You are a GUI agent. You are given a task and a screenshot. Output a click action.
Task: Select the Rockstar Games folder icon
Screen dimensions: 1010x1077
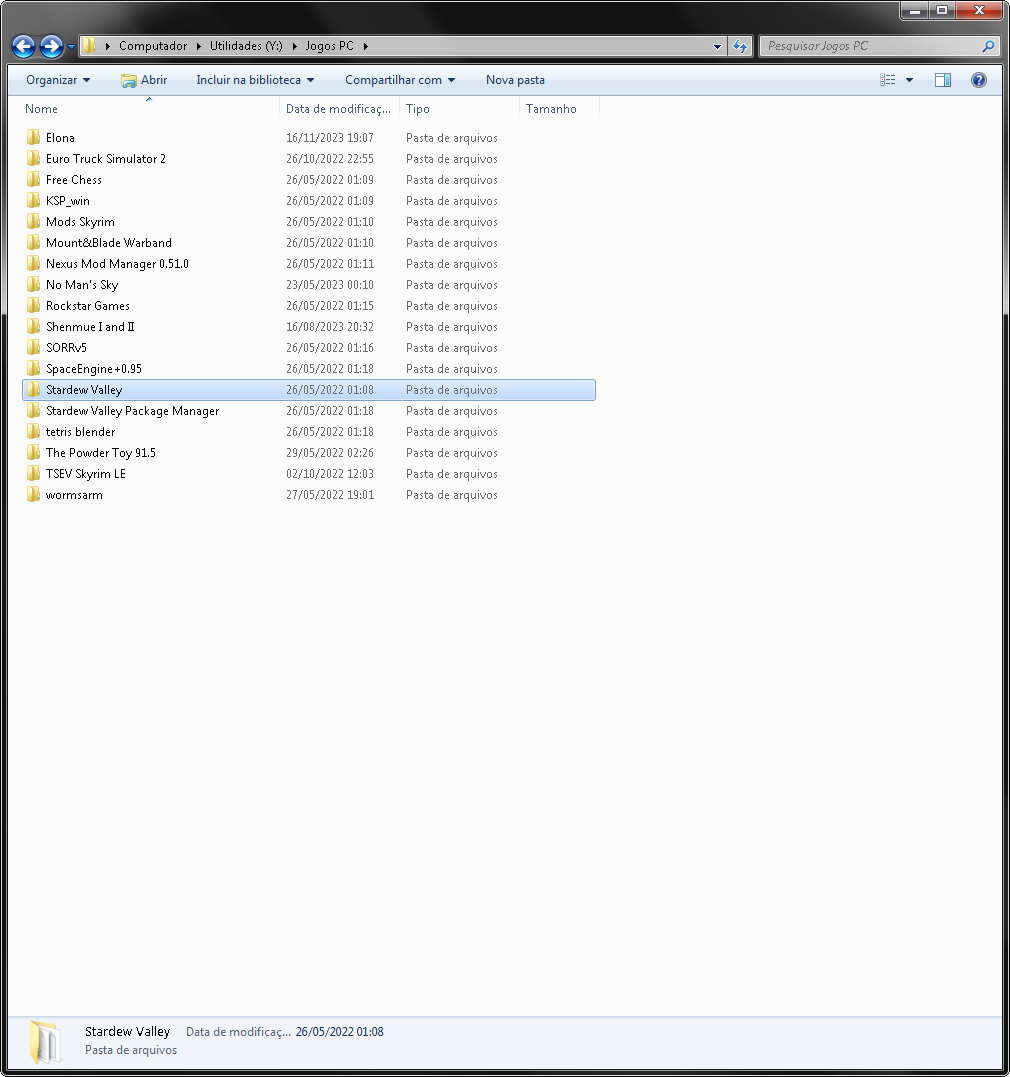(x=33, y=306)
